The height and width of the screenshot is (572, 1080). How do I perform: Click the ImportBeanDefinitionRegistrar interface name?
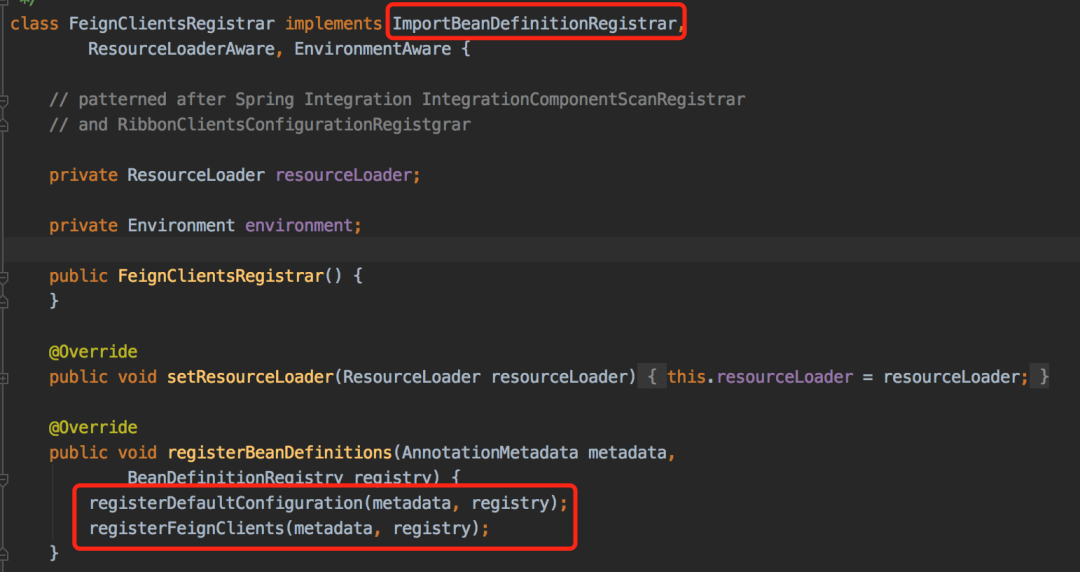(534, 24)
